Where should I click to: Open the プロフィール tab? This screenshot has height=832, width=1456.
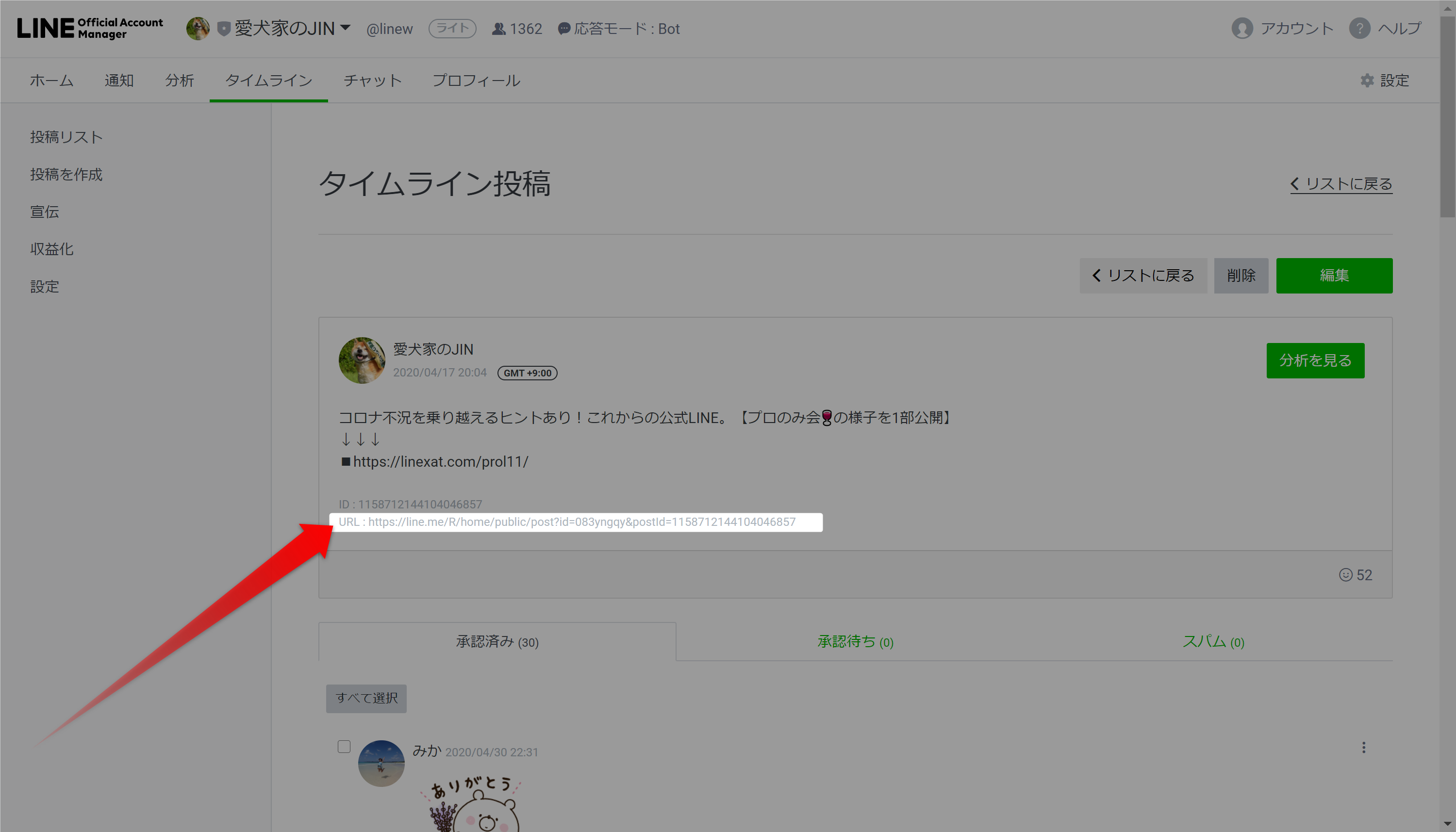point(476,81)
